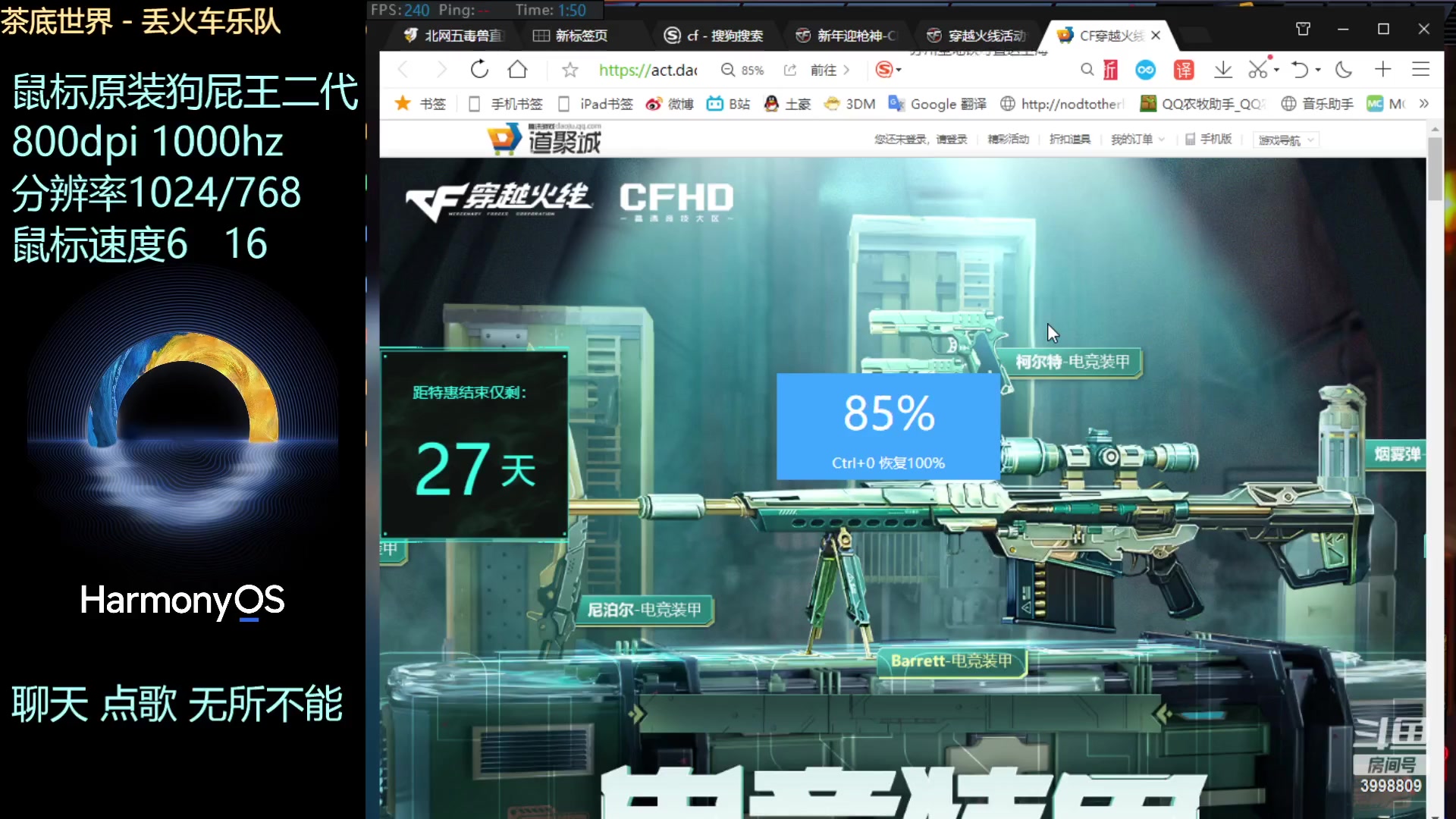Open the skin shirt icon in title bar
This screenshot has width=1456, height=819.
(x=1303, y=29)
